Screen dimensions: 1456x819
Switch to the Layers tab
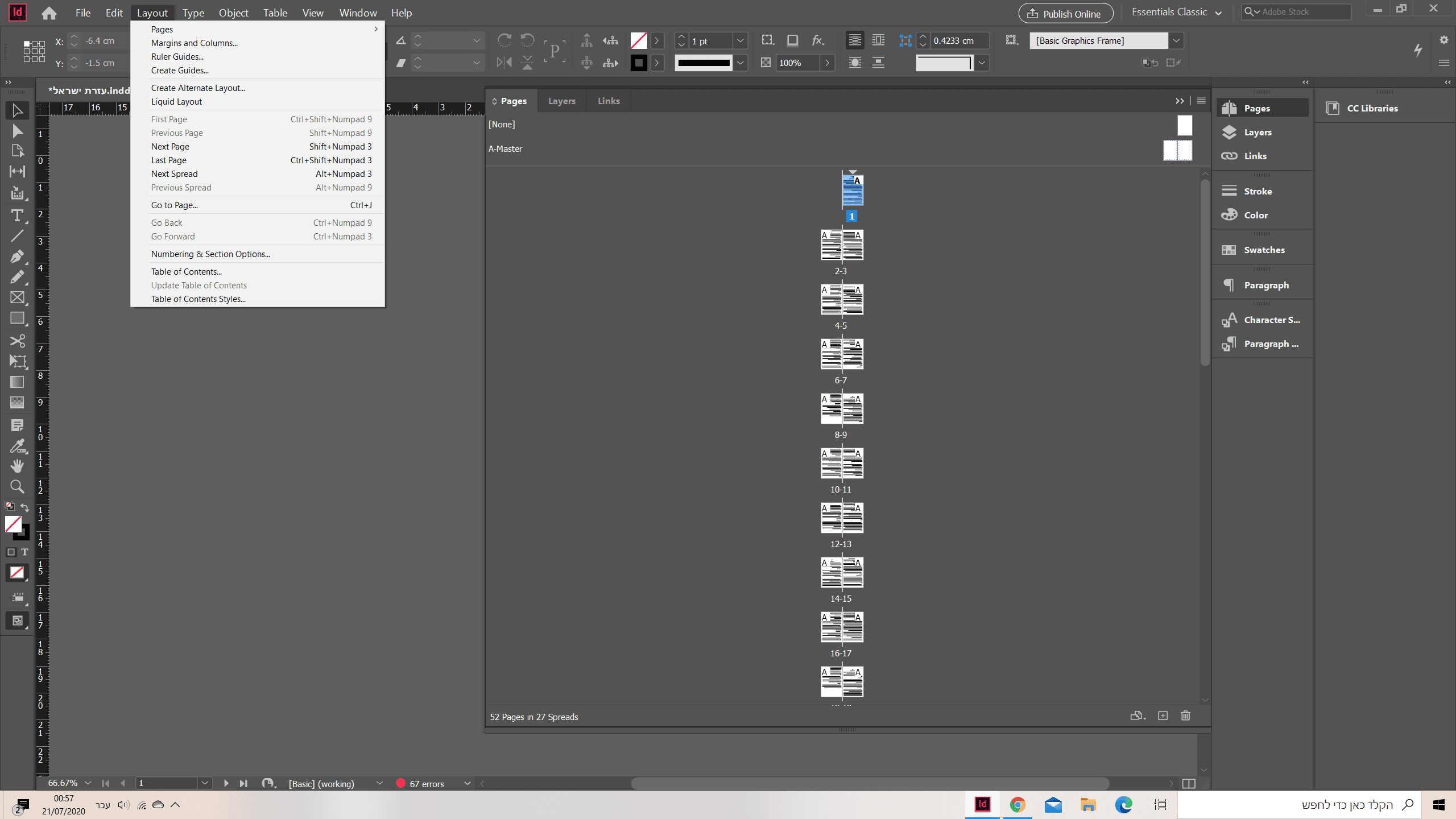coord(561,101)
